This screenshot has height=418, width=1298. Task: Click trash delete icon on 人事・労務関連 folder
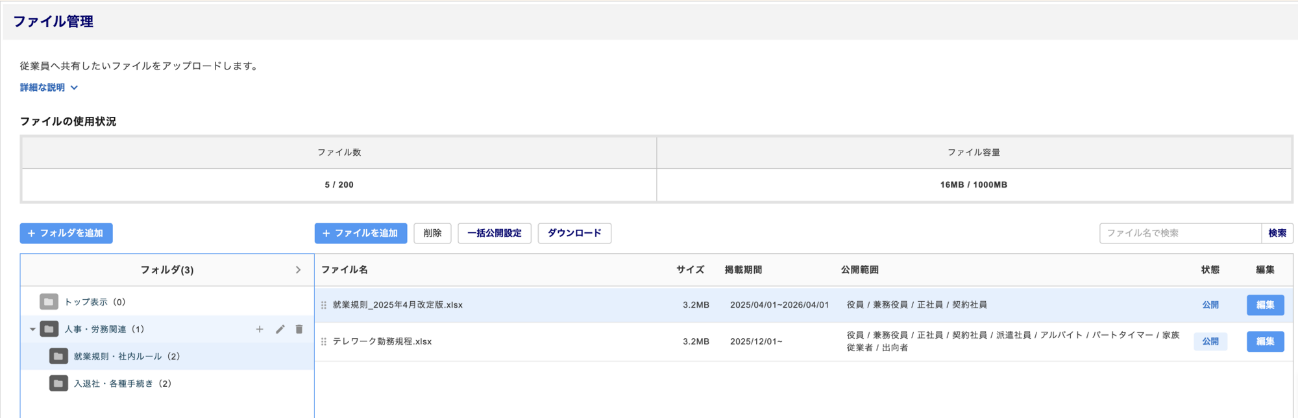(299, 329)
